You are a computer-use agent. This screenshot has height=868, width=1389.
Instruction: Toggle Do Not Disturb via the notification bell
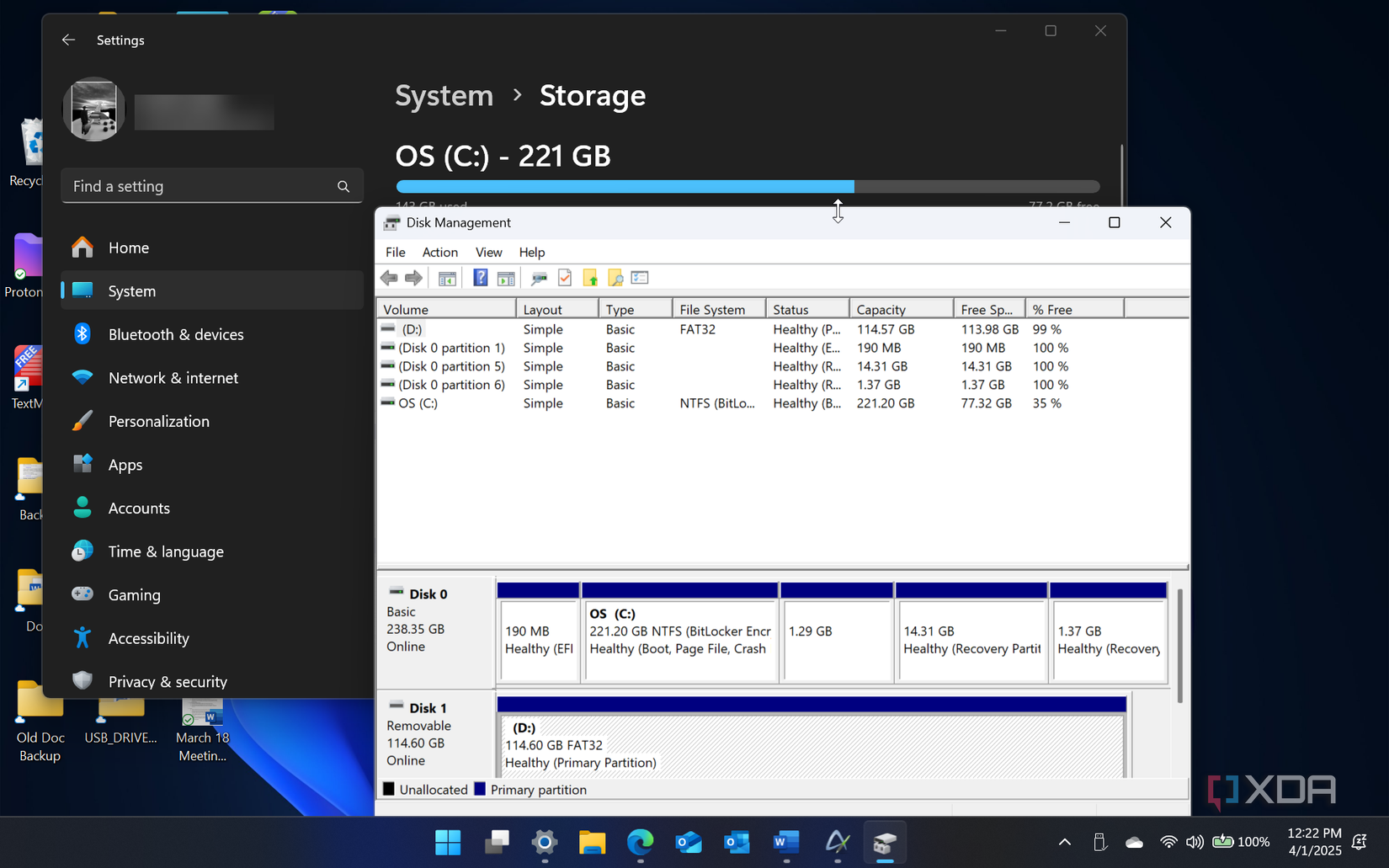click(x=1359, y=842)
